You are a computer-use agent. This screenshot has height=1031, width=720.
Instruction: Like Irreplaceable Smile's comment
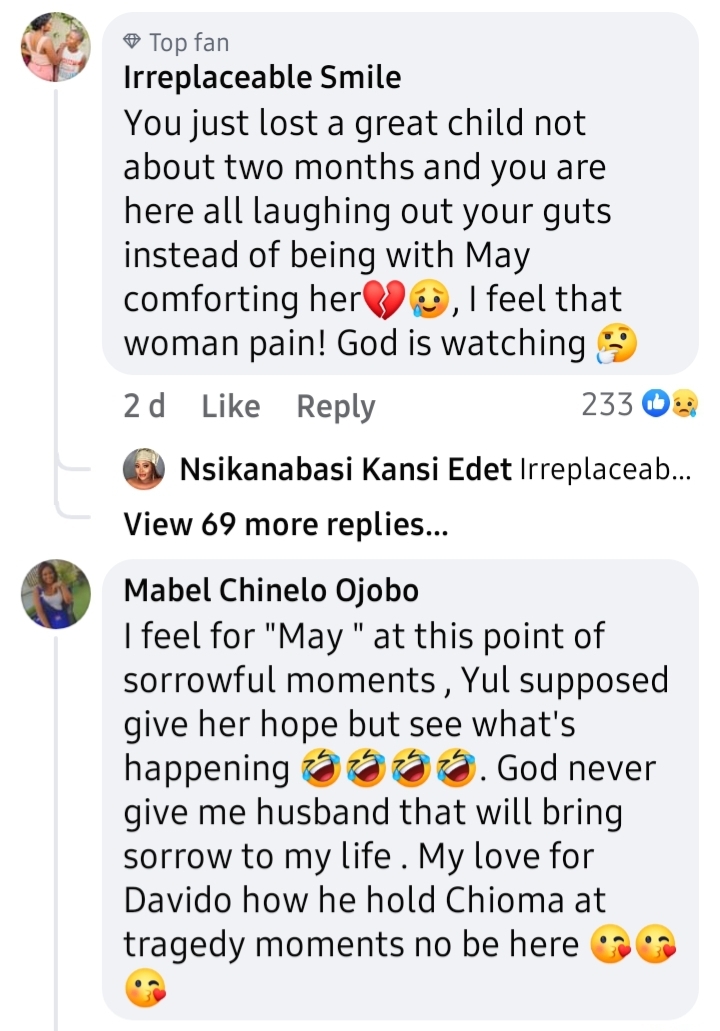pos(230,406)
